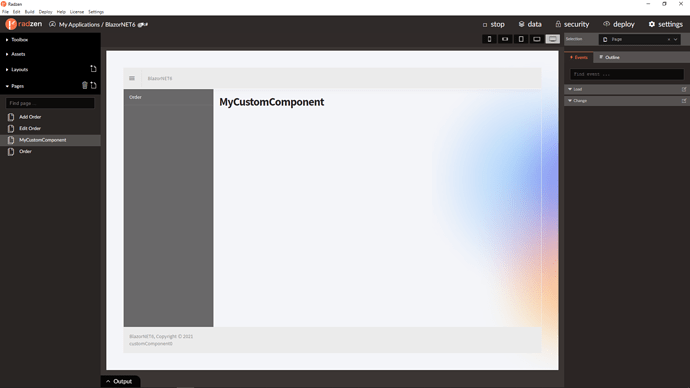Select the phone landscape preview icon
Image resolution: width=690 pixels, height=388 pixels.
pyautogui.click(x=505, y=39)
